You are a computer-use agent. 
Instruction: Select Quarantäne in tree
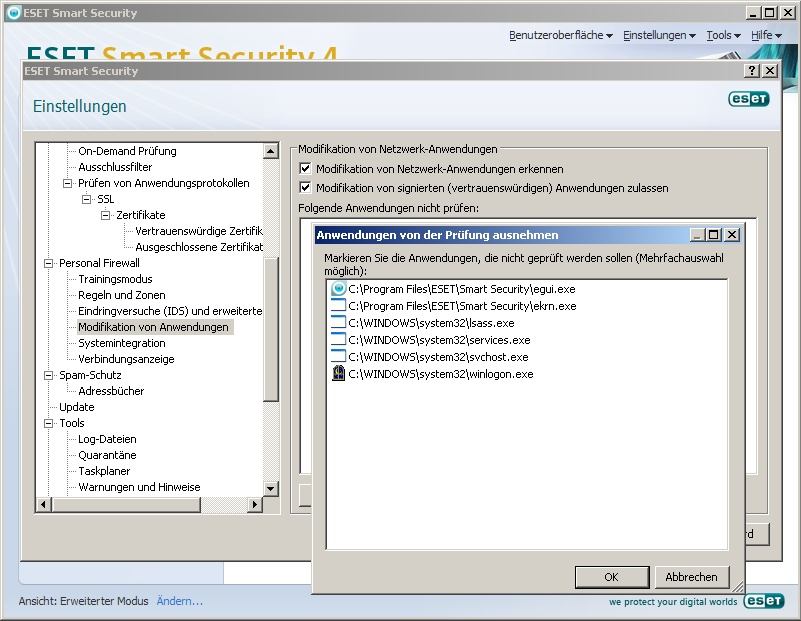coord(107,455)
